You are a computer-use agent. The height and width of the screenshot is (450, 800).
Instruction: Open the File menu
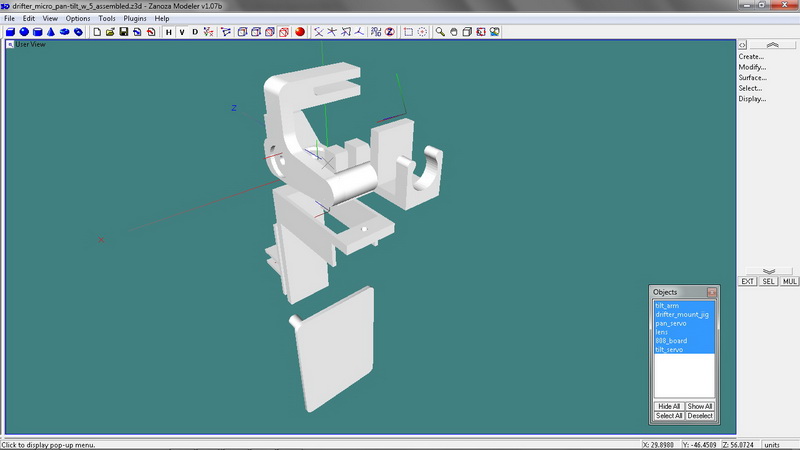(9, 18)
